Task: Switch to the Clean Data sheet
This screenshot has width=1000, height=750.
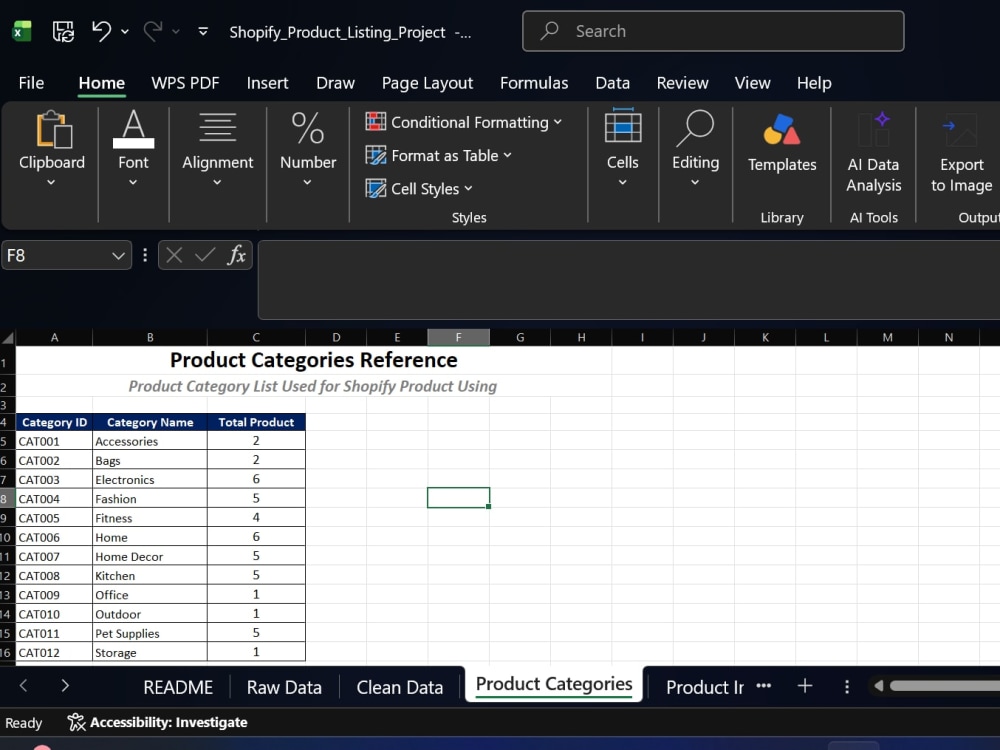Action: click(400, 687)
